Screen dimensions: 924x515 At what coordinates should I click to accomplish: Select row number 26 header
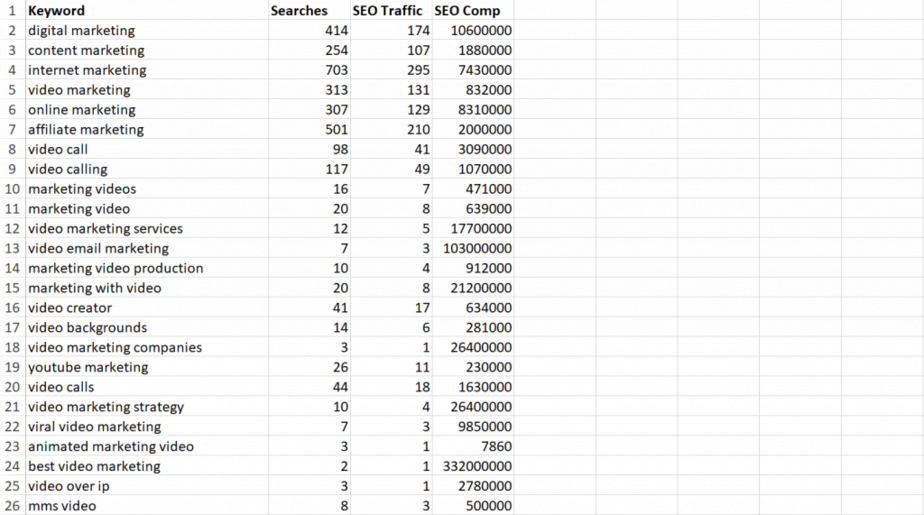click(12, 506)
